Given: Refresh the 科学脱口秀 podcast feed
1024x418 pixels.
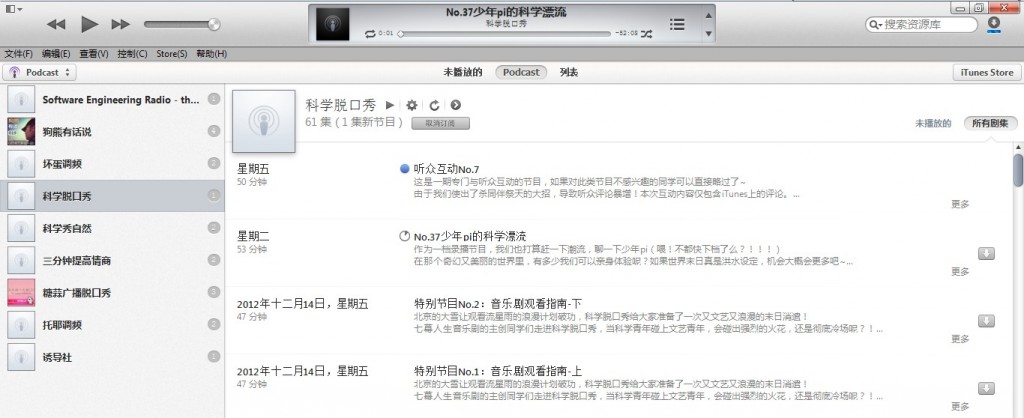Looking at the screenshot, I should pyautogui.click(x=434, y=105).
